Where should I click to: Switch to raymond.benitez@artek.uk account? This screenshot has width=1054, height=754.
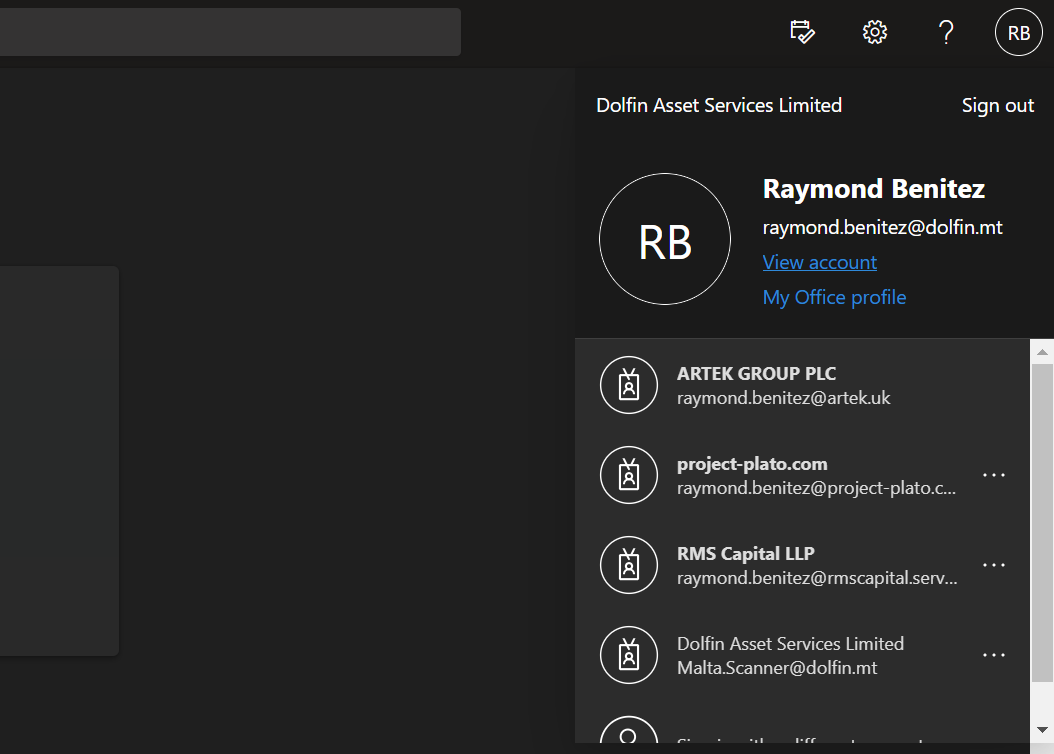783,397
